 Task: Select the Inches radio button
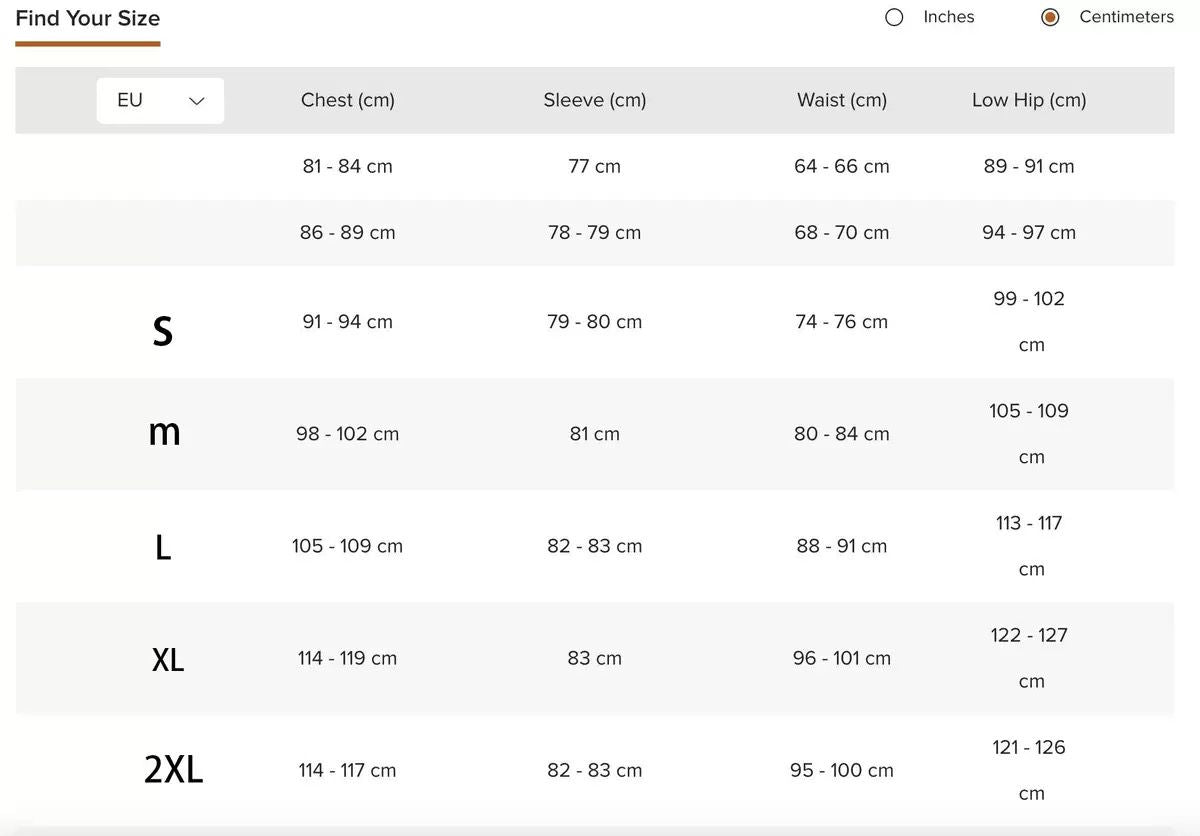(x=894, y=17)
